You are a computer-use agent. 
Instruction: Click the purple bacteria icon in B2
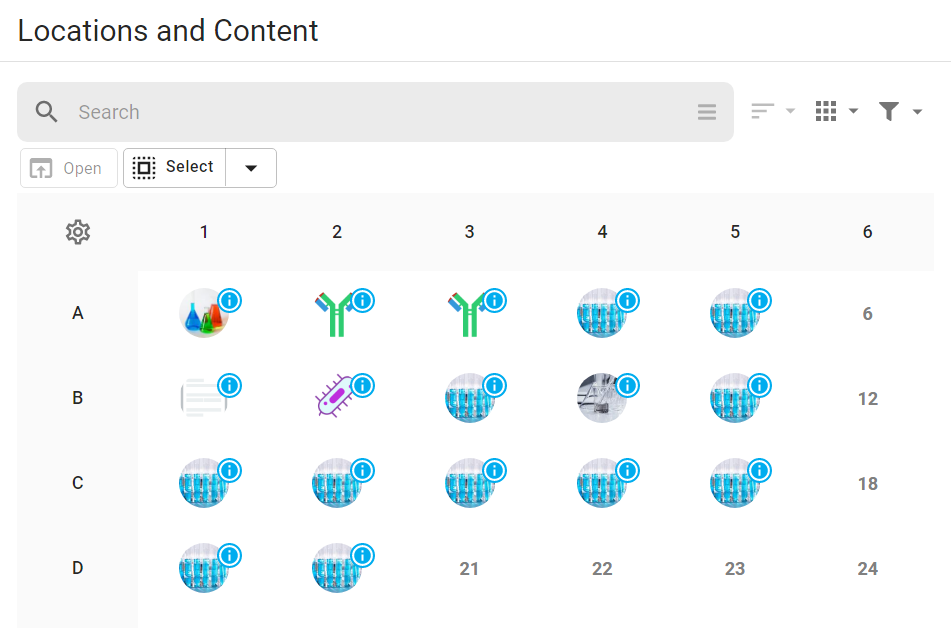334,396
